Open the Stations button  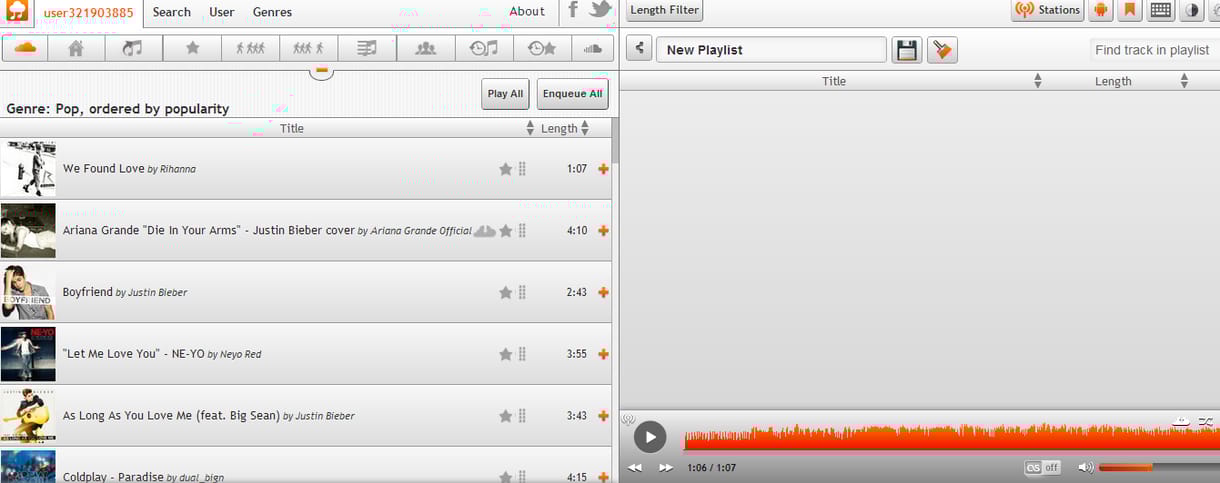coord(1048,10)
